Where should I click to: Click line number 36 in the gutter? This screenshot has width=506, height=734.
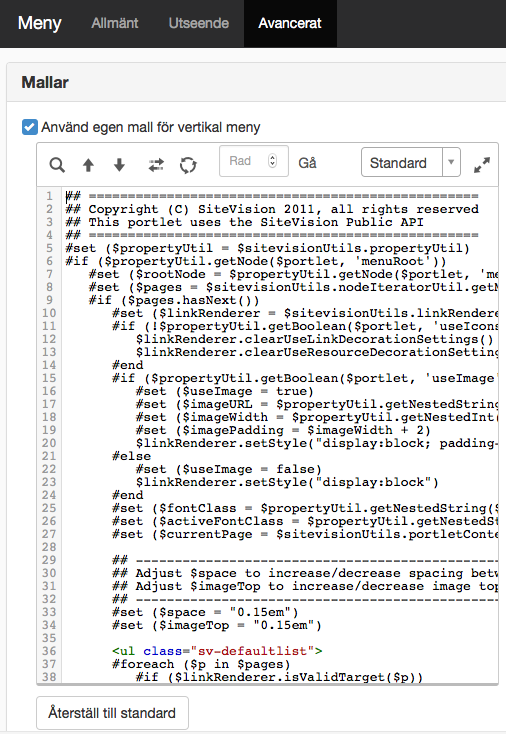pyautogui.click(x=49, y=651)
